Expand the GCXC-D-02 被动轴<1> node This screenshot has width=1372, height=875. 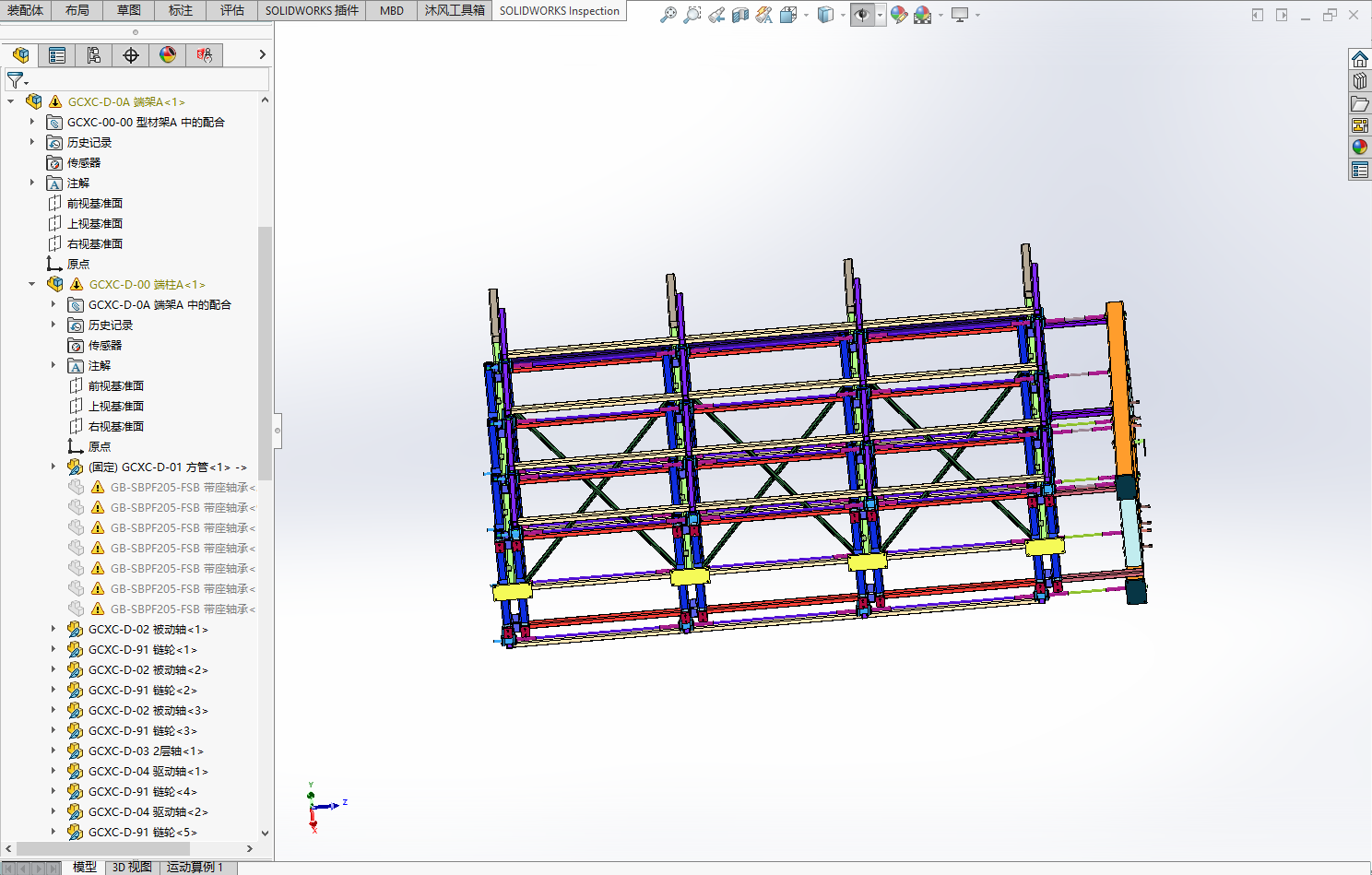pos(53,629)
